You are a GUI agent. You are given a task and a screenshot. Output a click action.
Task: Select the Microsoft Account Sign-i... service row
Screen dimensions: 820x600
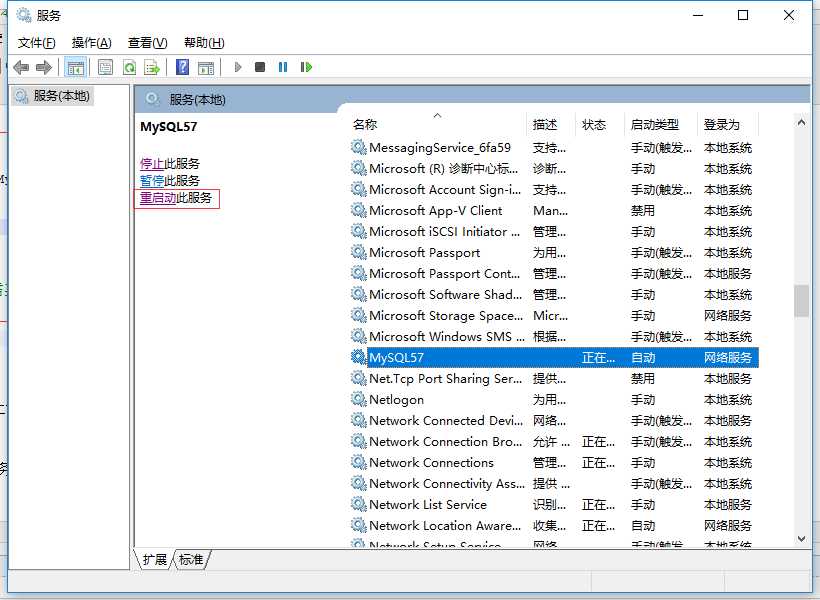click(553, 190)
